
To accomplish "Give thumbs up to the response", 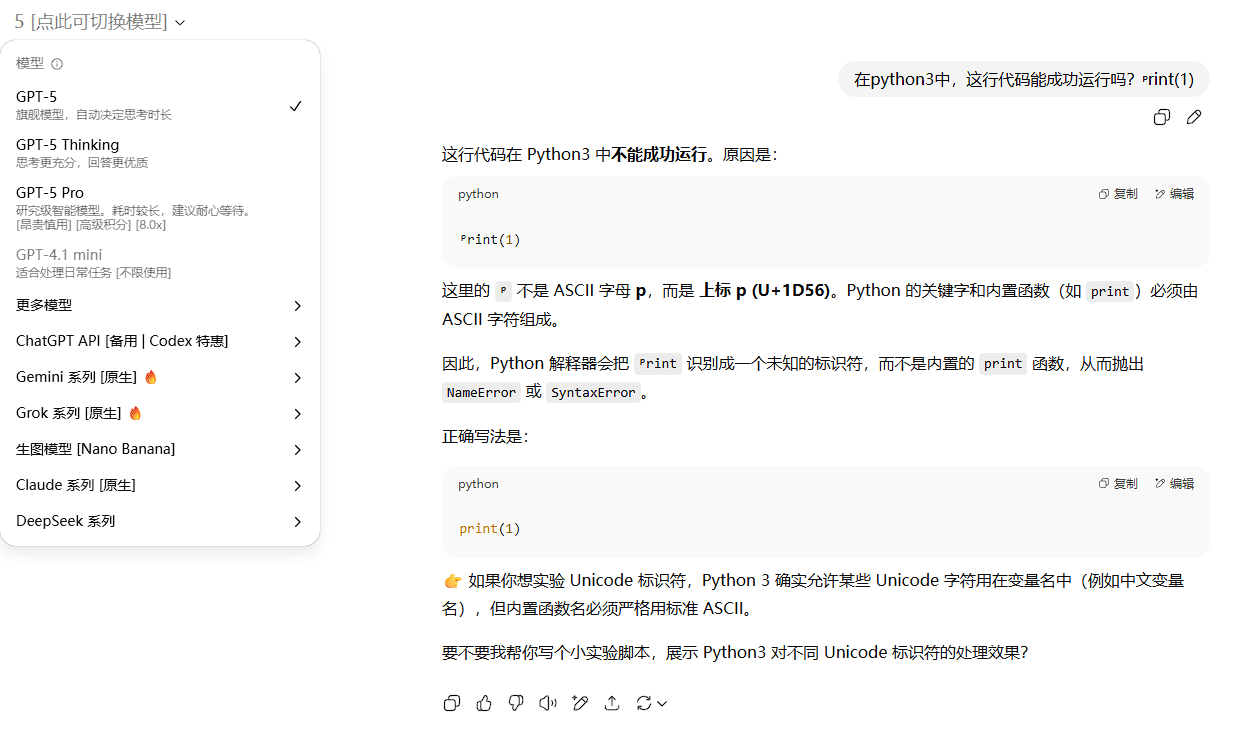I will tap(484, 703).
